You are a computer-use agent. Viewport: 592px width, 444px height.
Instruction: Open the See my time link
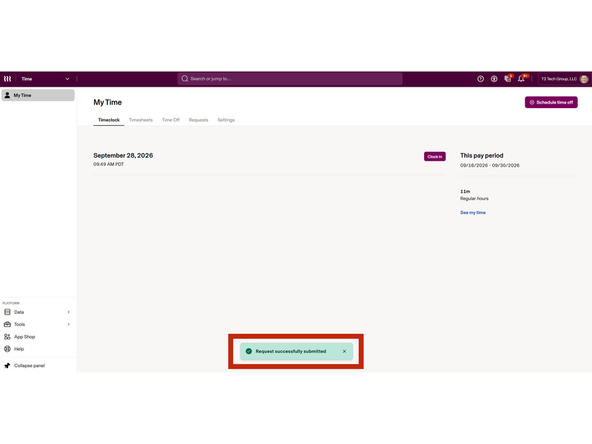(x=473, y=213)
